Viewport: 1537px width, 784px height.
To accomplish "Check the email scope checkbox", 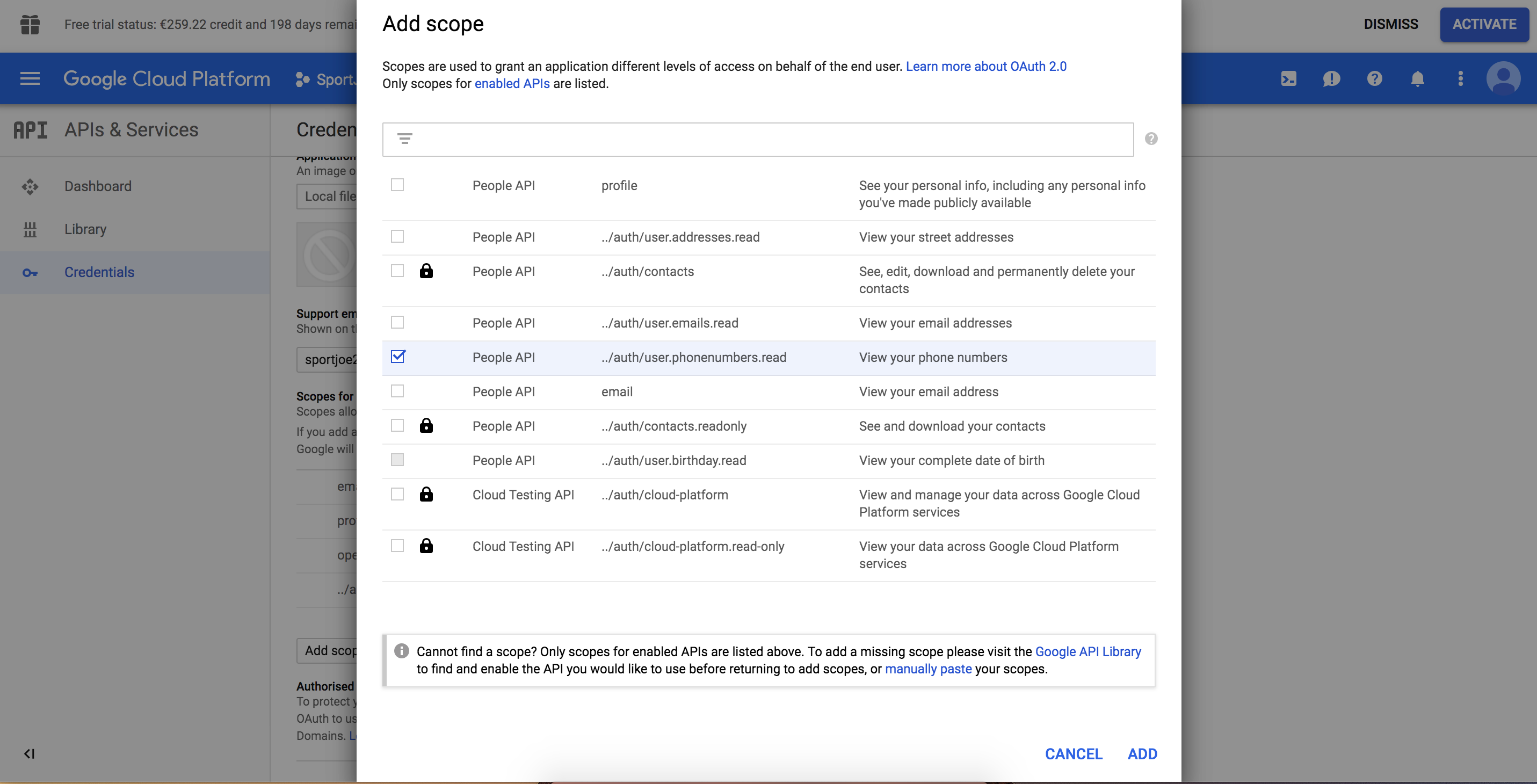I will [397, 391].
